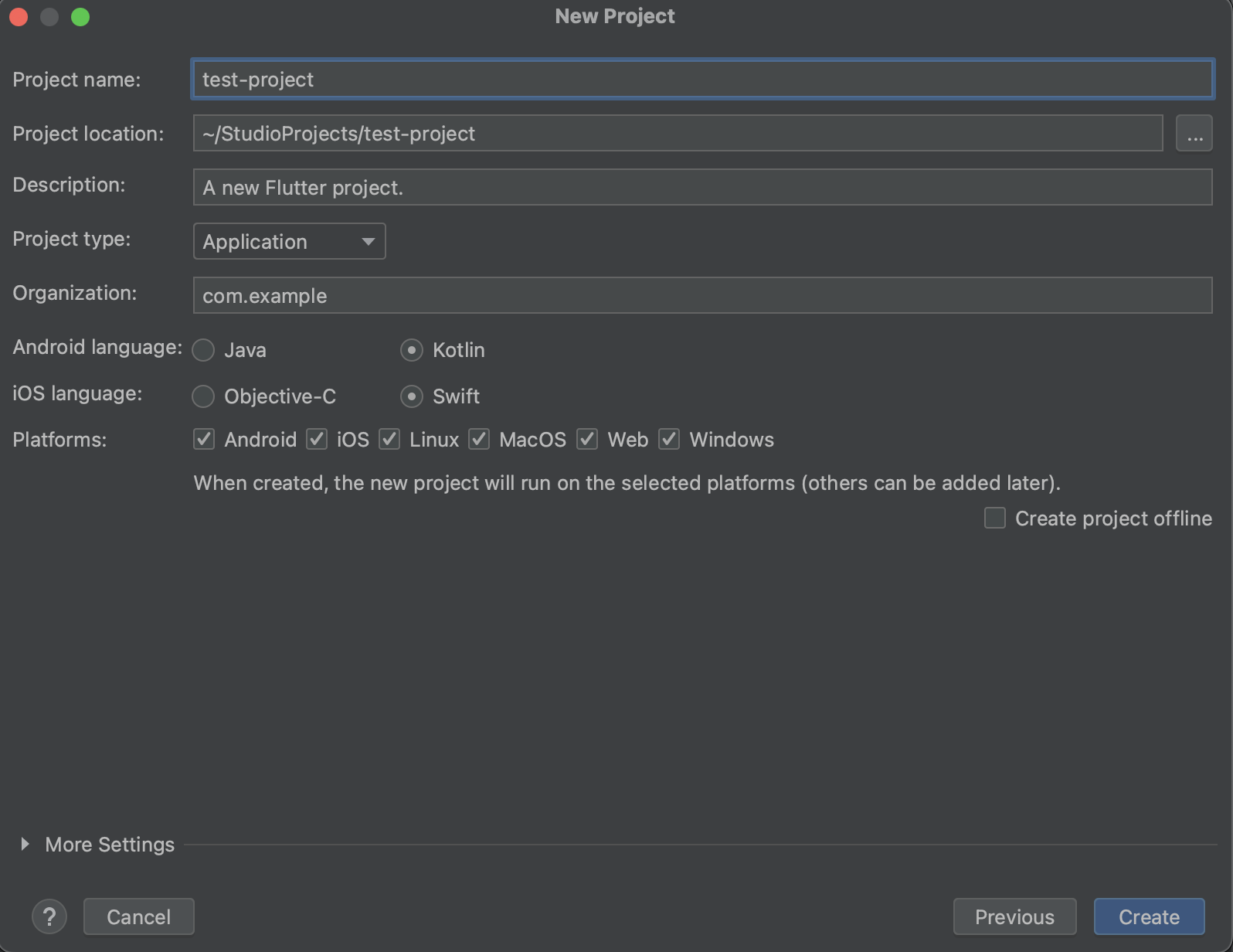
Task: Uncheck the Android platform checkbox
Action: (x=204, y=440)
